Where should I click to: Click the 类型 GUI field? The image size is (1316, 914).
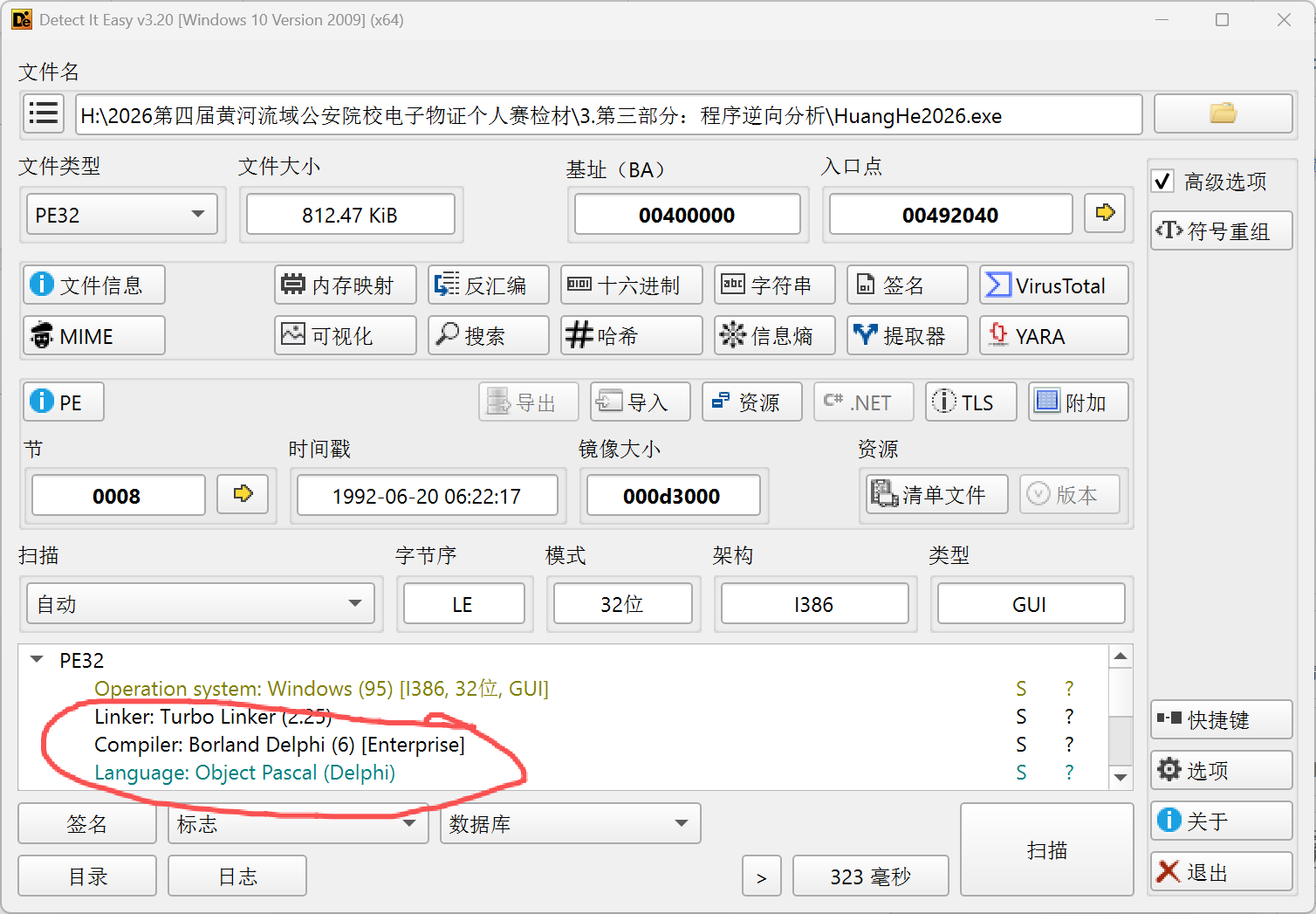pos(1032,604)
